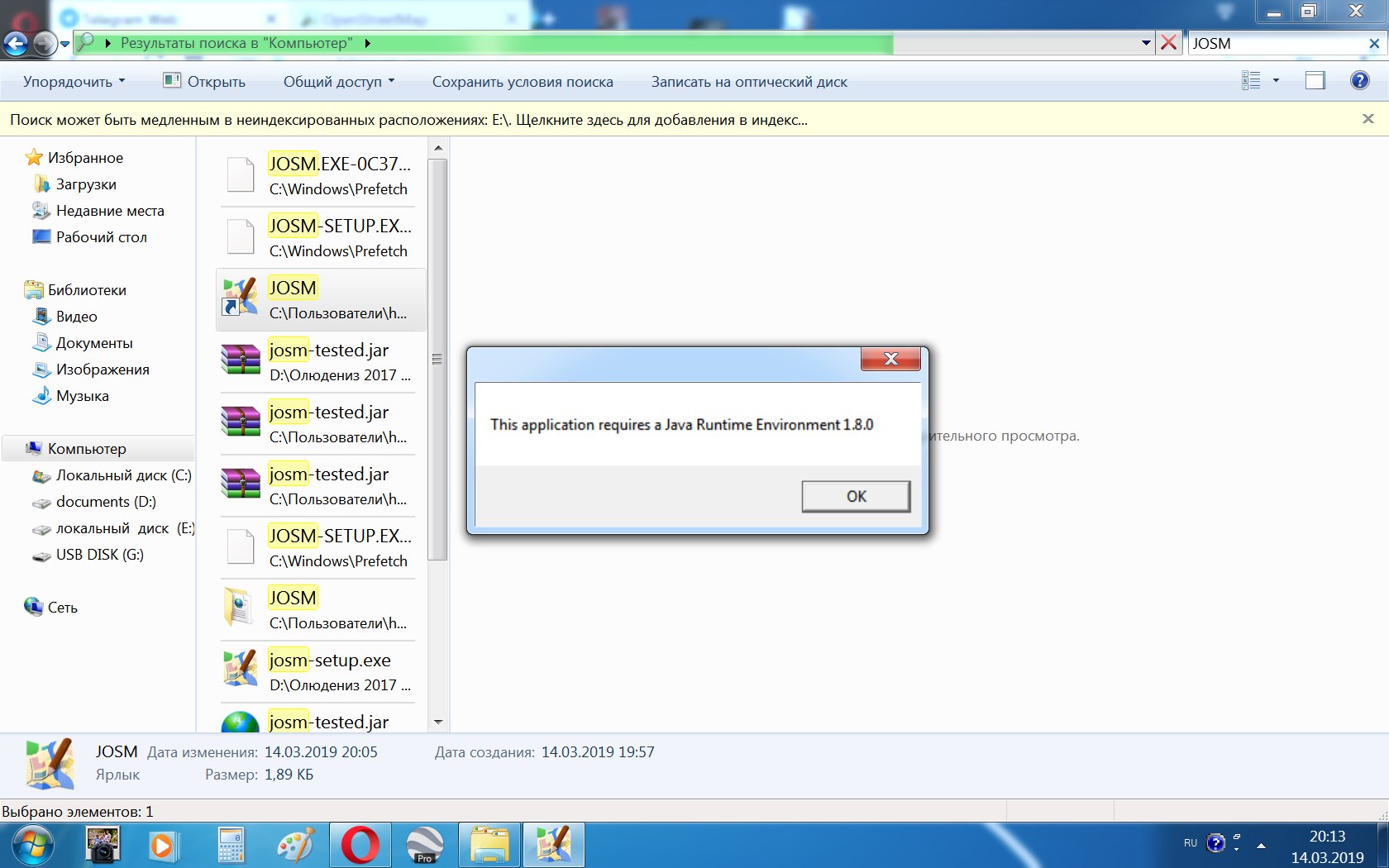Switch to Opera browser on taskbar
This screenshot has height=868, width=1389.
360,845
